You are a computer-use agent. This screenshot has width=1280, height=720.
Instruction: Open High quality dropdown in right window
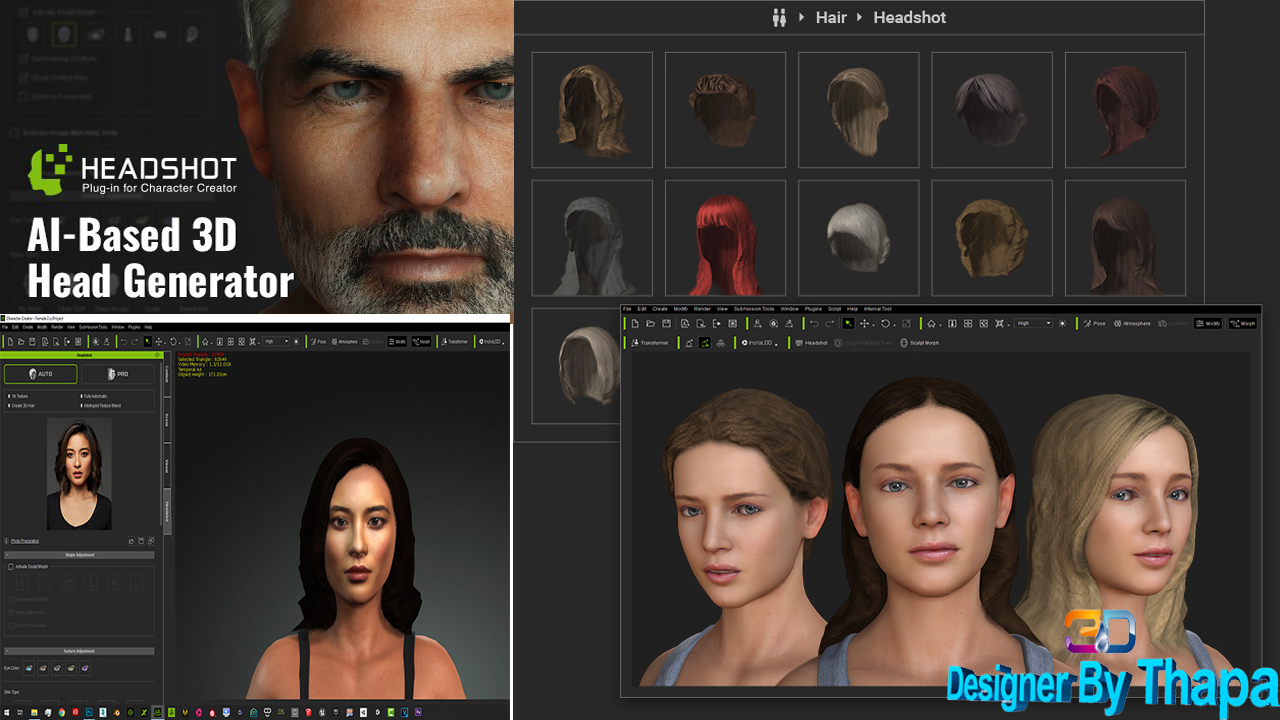(x=1034, y=323)
